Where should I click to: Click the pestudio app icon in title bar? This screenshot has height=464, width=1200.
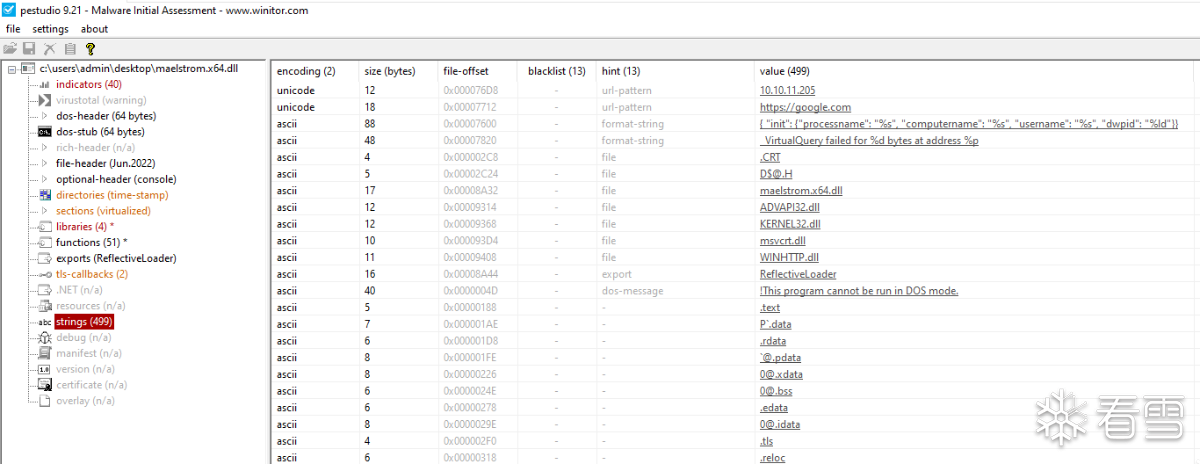[x=9, y=10]
